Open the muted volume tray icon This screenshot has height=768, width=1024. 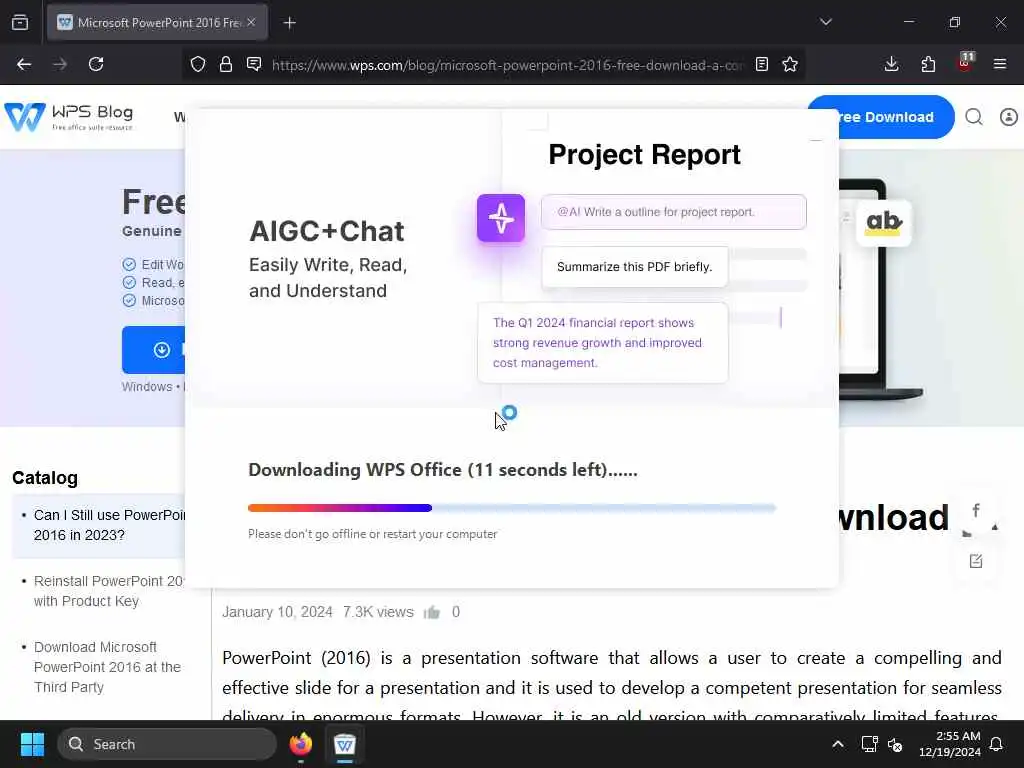895,744
